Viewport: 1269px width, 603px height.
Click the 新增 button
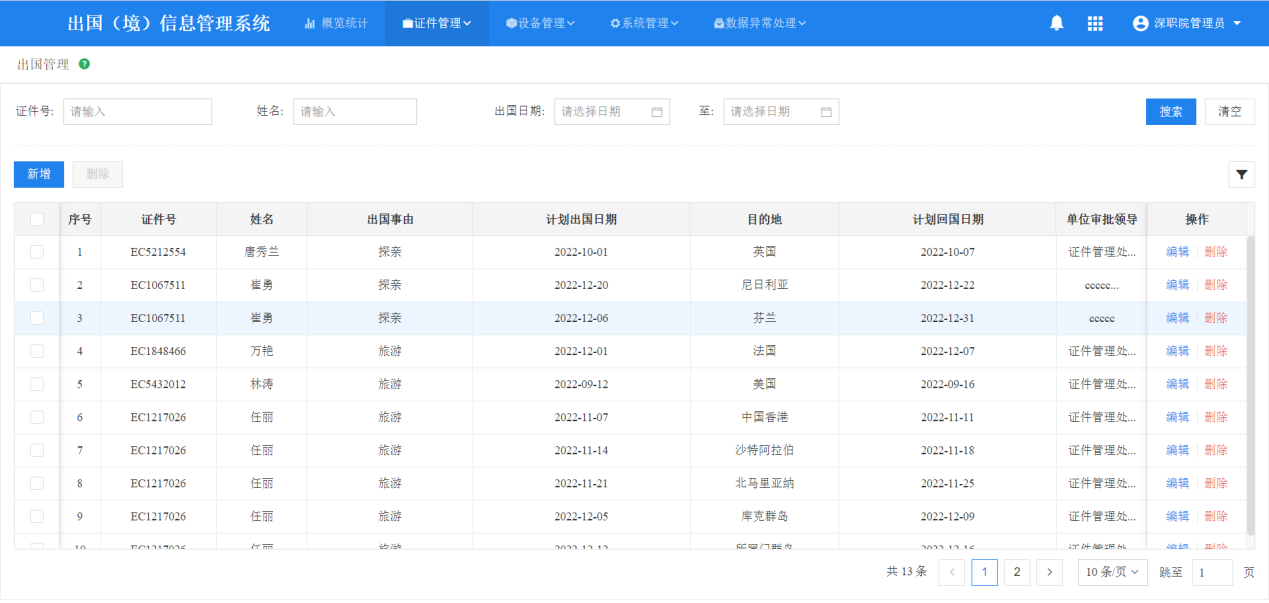(39, 174)
